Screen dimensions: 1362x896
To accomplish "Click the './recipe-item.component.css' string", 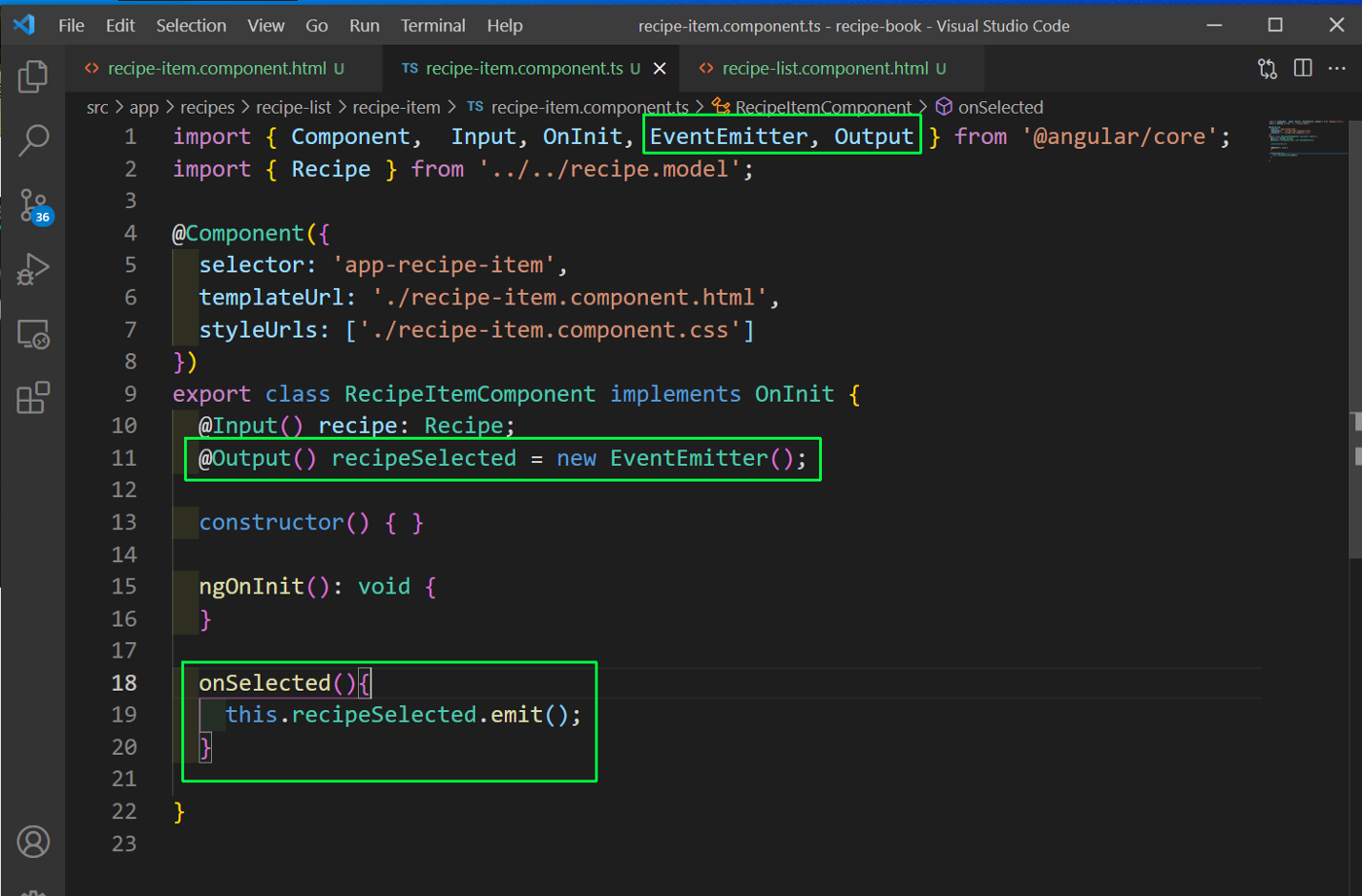I will coord(550,330).
